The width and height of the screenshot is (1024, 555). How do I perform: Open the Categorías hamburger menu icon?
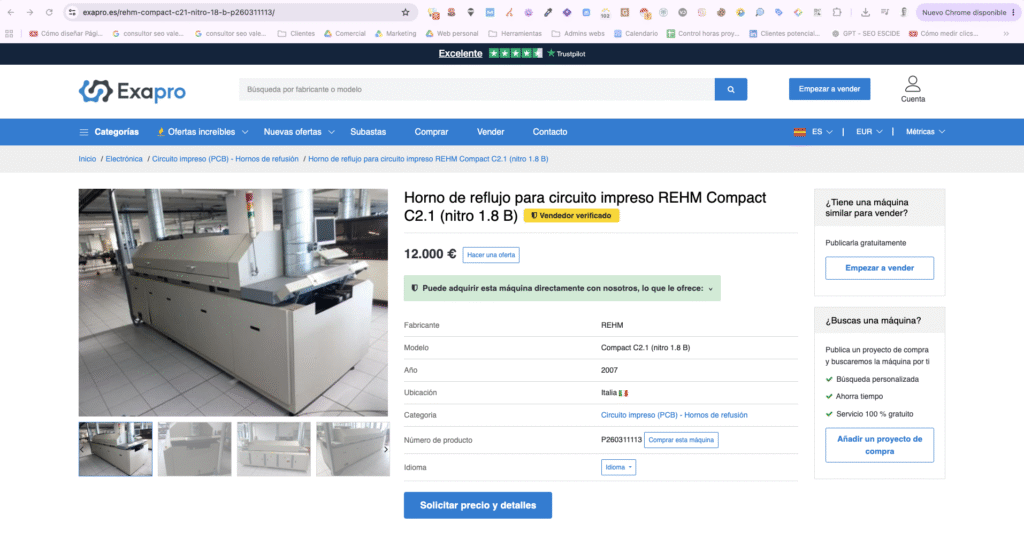tap(84, 132)
